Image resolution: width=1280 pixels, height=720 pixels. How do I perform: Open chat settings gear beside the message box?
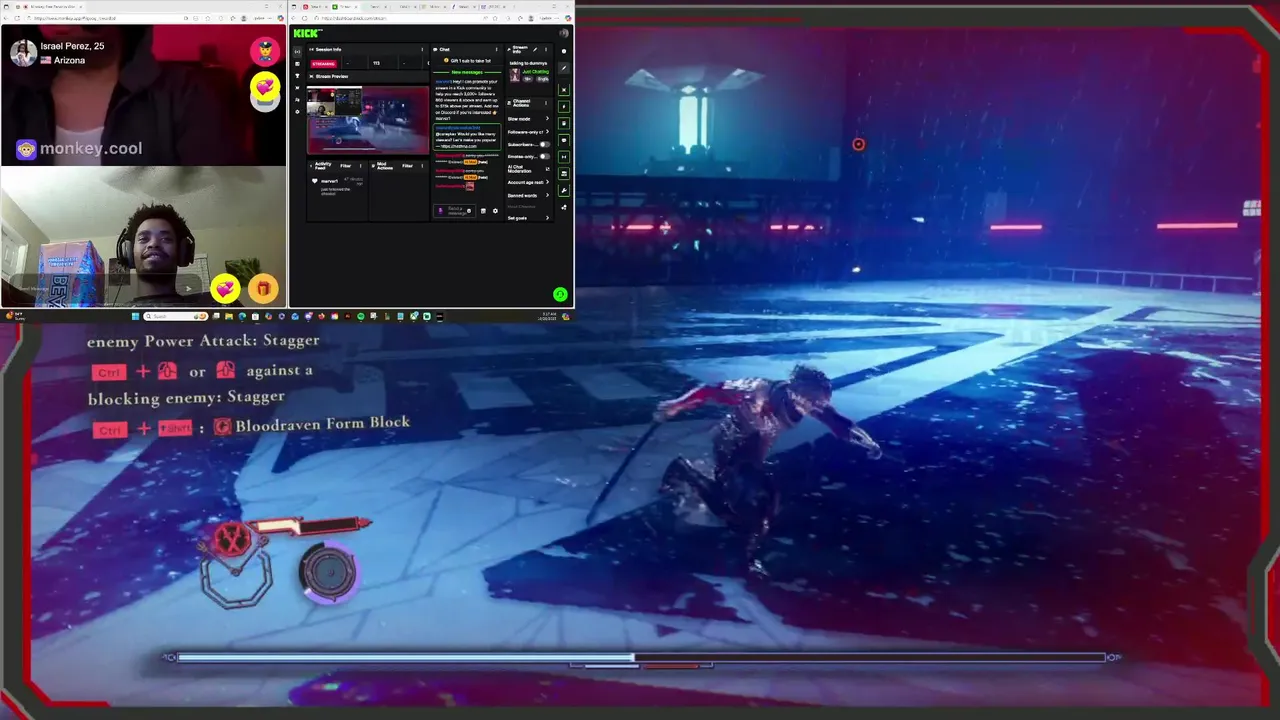tap(495, 211)
